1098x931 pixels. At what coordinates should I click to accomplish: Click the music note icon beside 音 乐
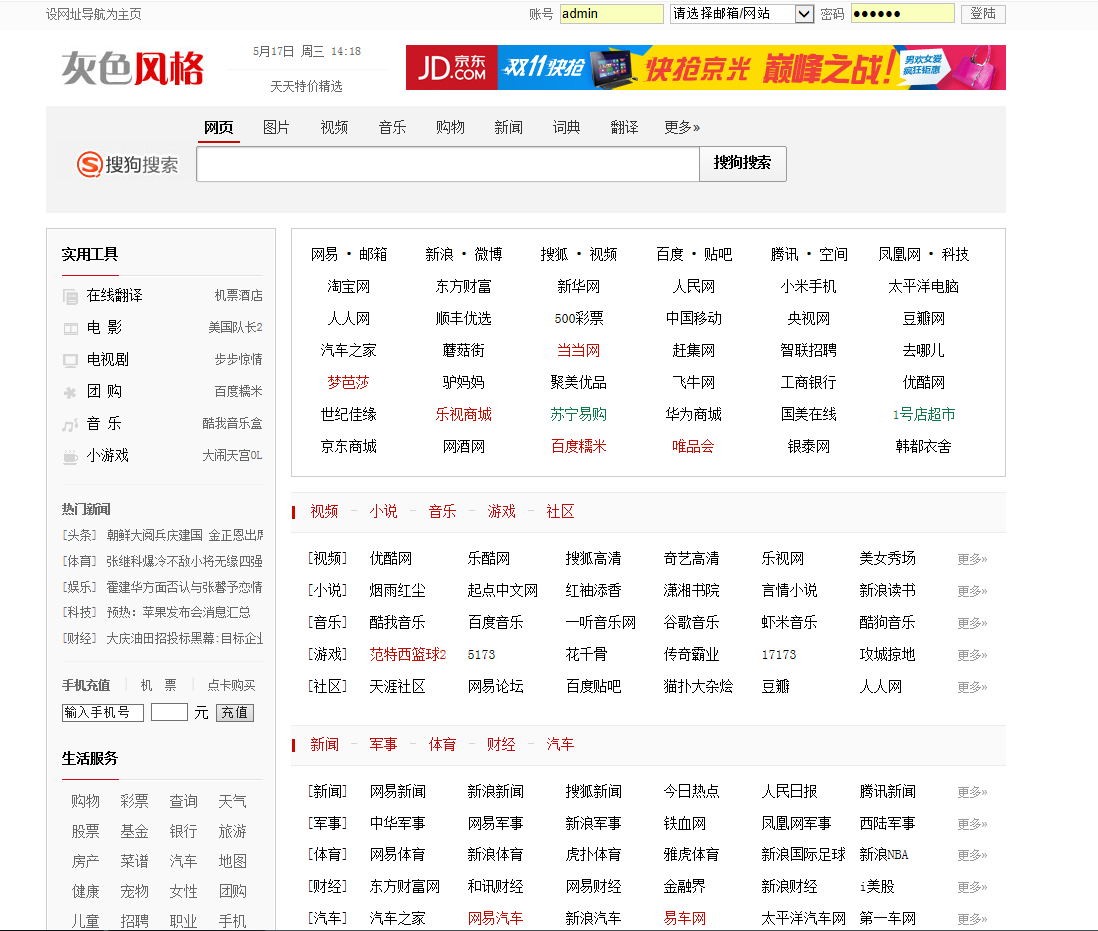point(70,424)
